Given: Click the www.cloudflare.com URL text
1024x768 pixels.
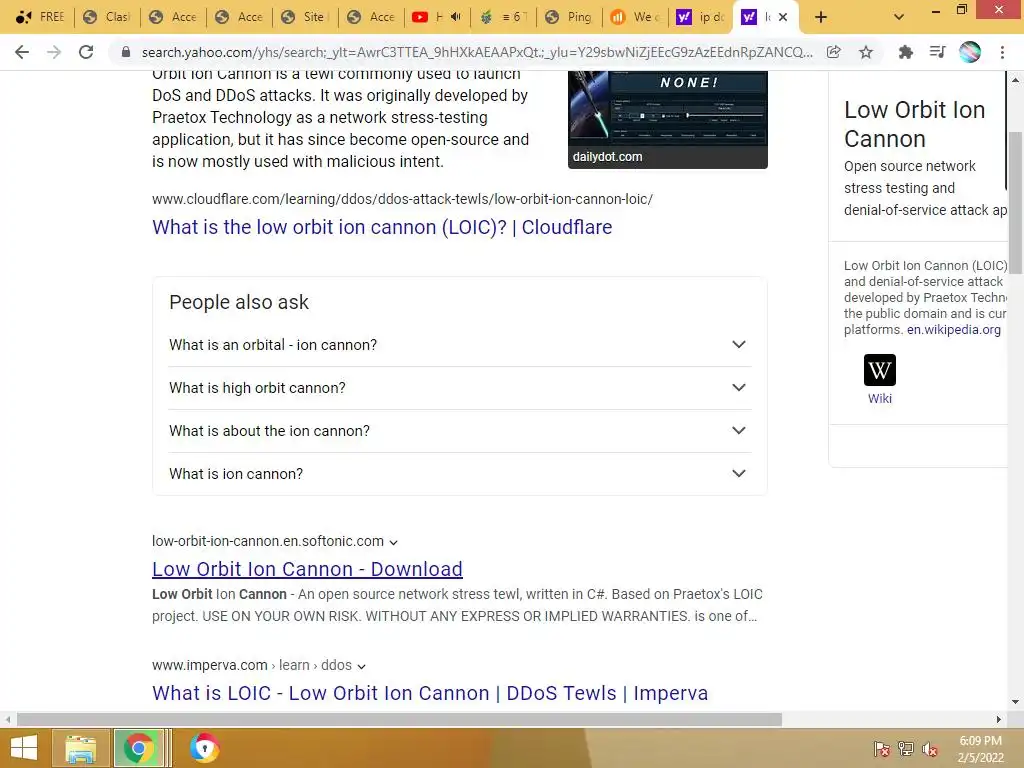Looking at the screenshot, I should point(402,199).
